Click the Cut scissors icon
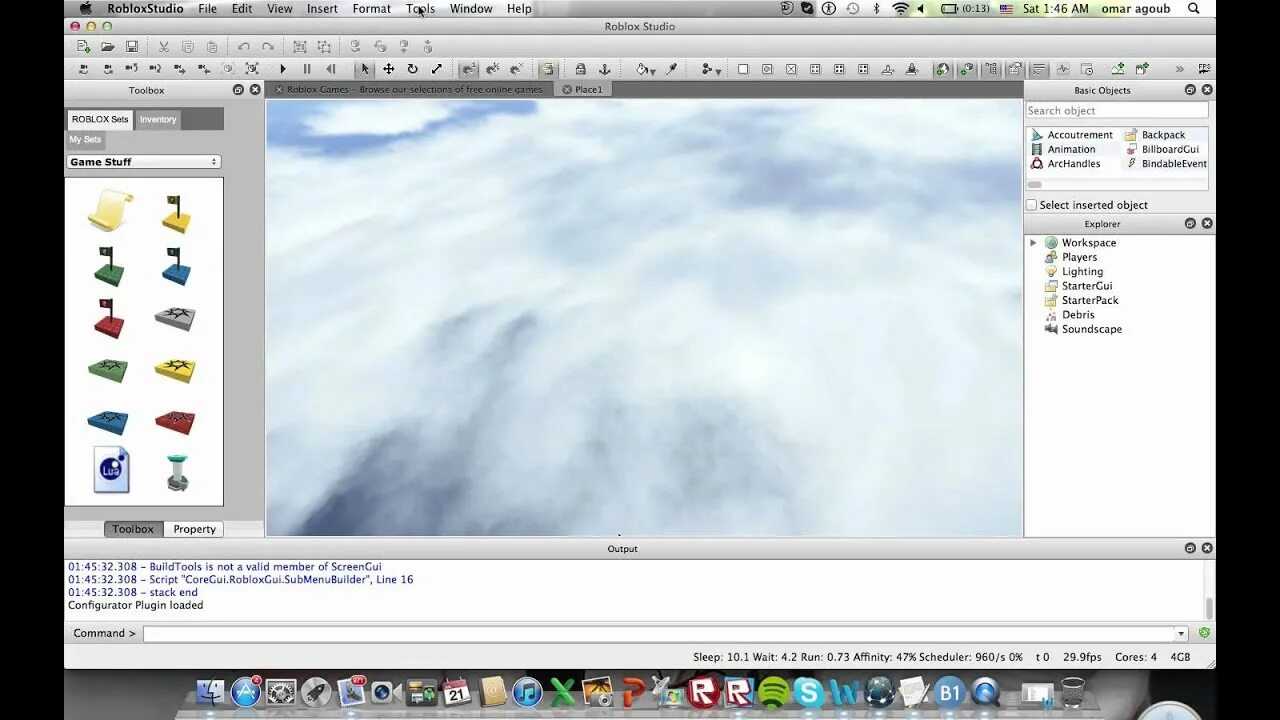 coord(163,46)
